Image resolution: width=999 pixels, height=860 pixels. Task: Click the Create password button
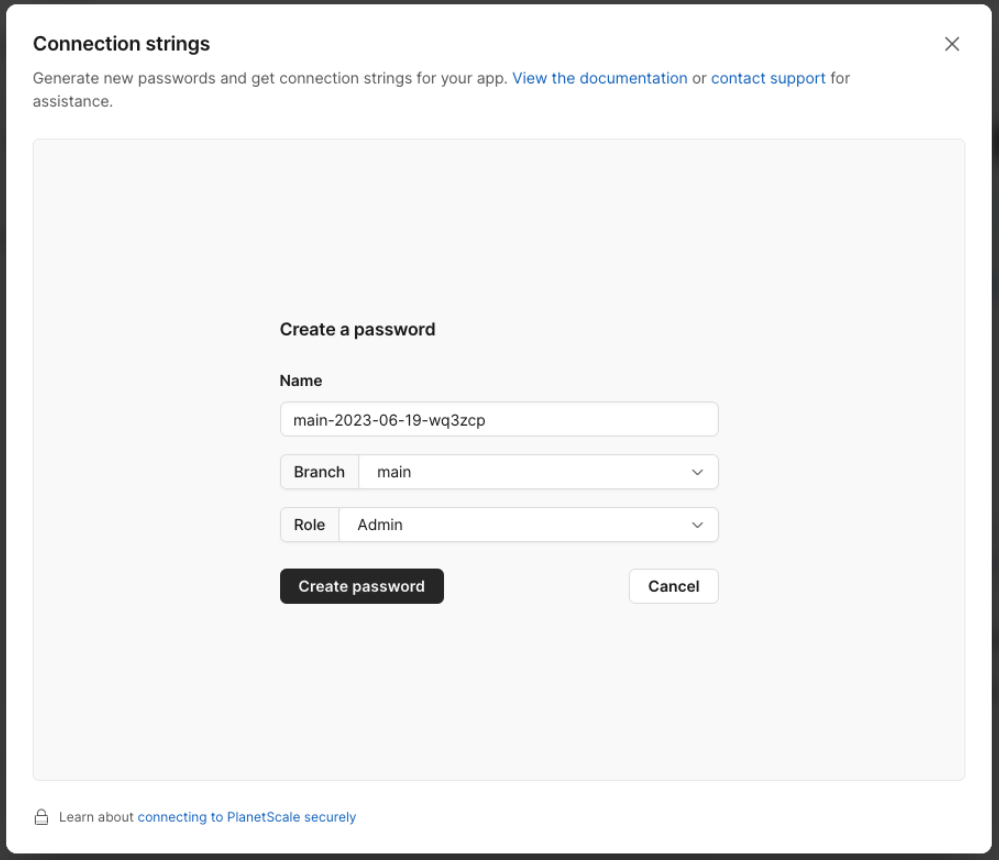tap(361, 586)
